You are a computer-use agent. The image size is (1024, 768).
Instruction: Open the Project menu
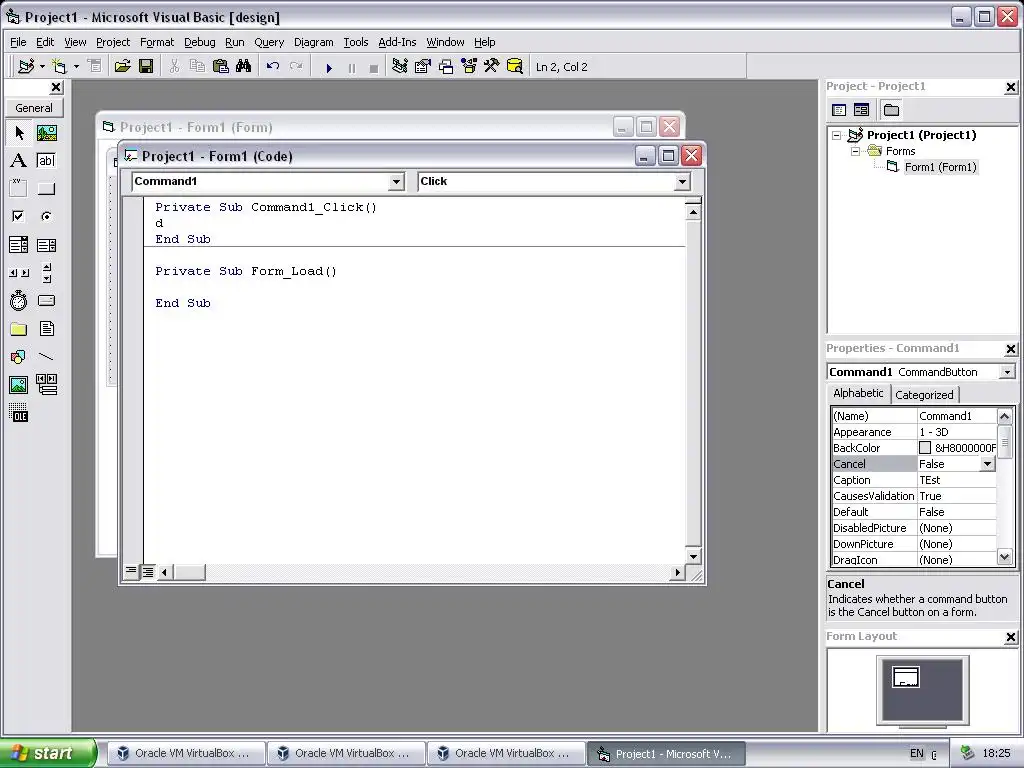pyautogui.click(x=113, y=42)
